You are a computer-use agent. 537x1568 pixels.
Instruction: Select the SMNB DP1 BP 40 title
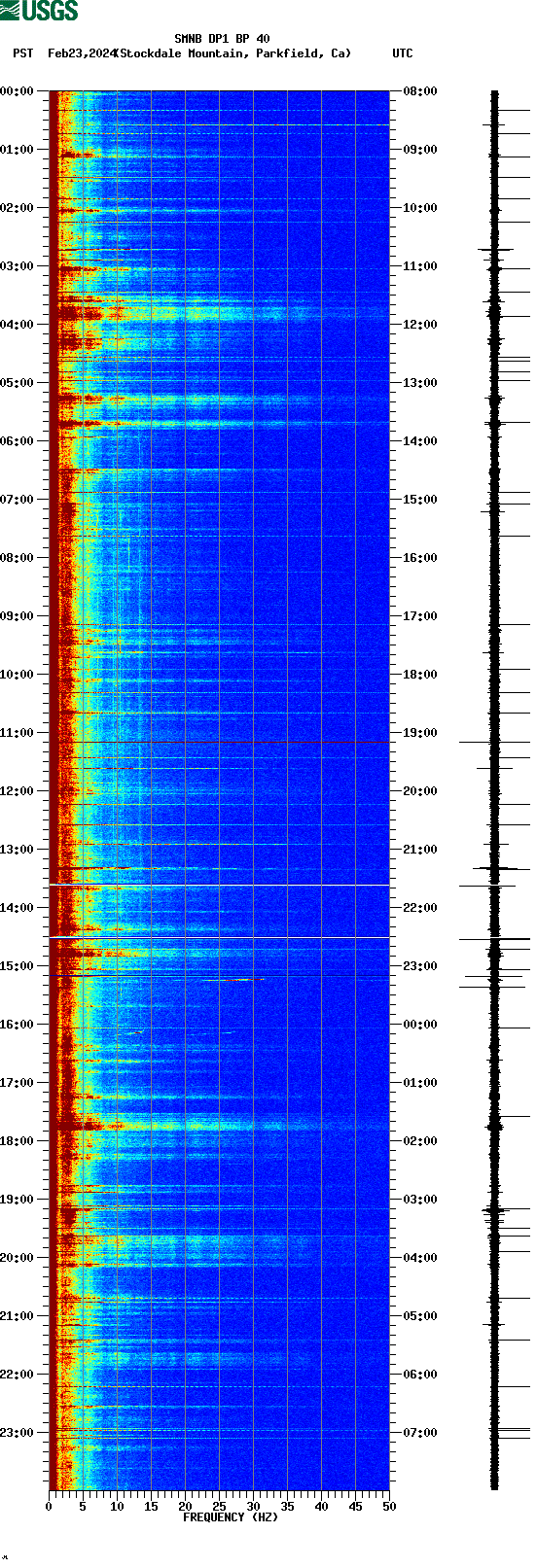222,39
